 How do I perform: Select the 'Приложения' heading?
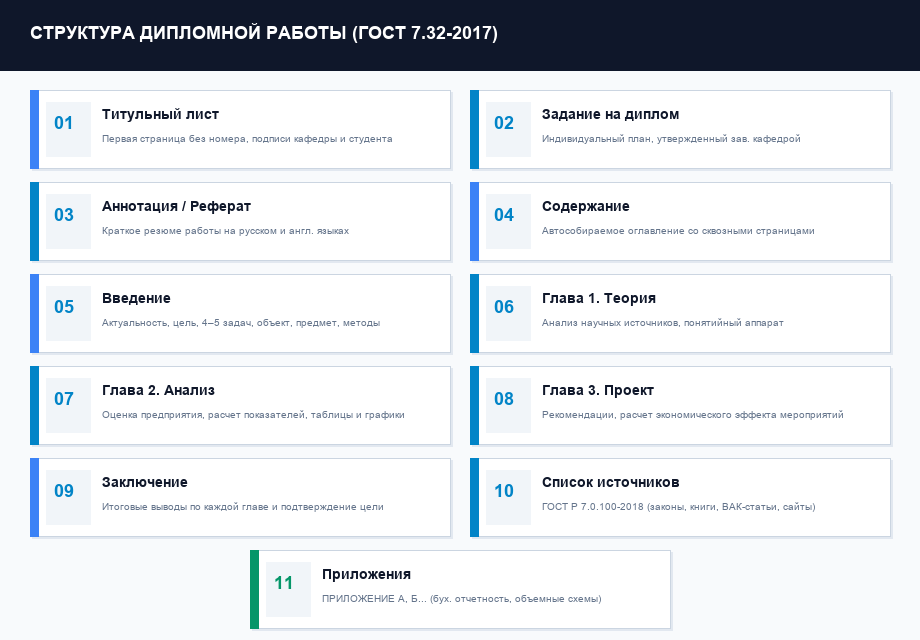(366, 574)
